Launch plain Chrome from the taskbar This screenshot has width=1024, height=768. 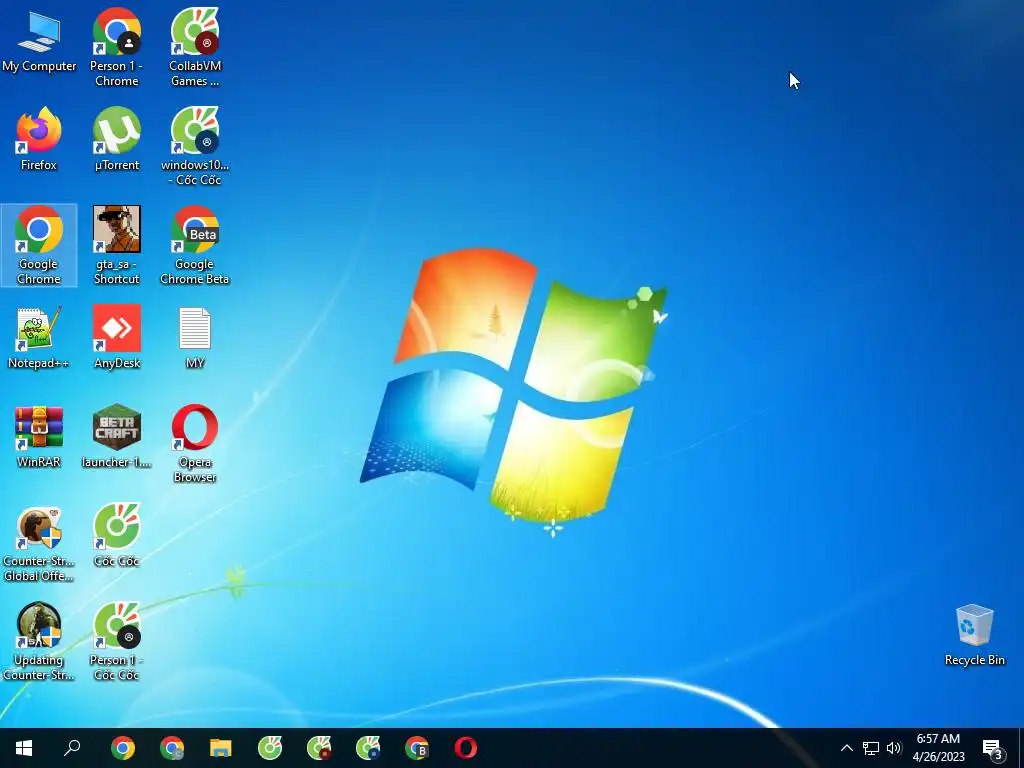(123, 748)
